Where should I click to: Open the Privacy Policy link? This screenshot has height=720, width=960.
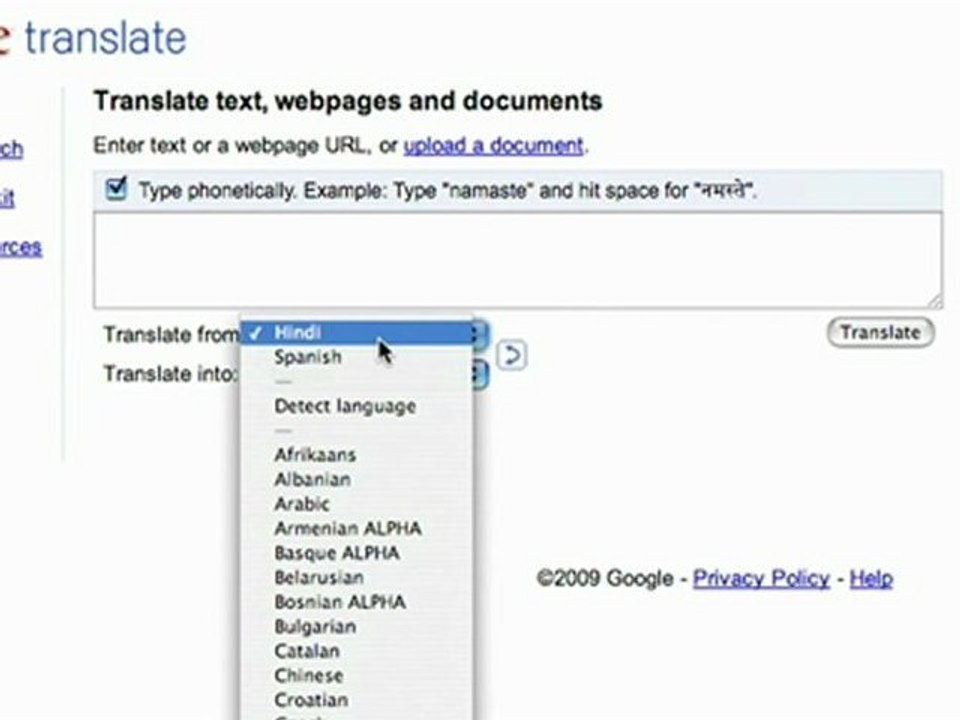tap(761, 578)
